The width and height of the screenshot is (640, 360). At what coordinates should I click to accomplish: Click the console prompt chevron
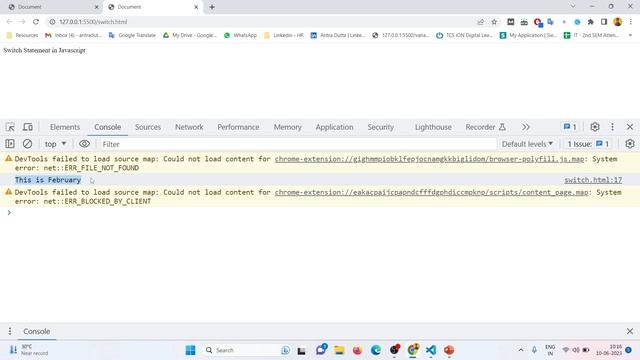click(x=9, y=212)
